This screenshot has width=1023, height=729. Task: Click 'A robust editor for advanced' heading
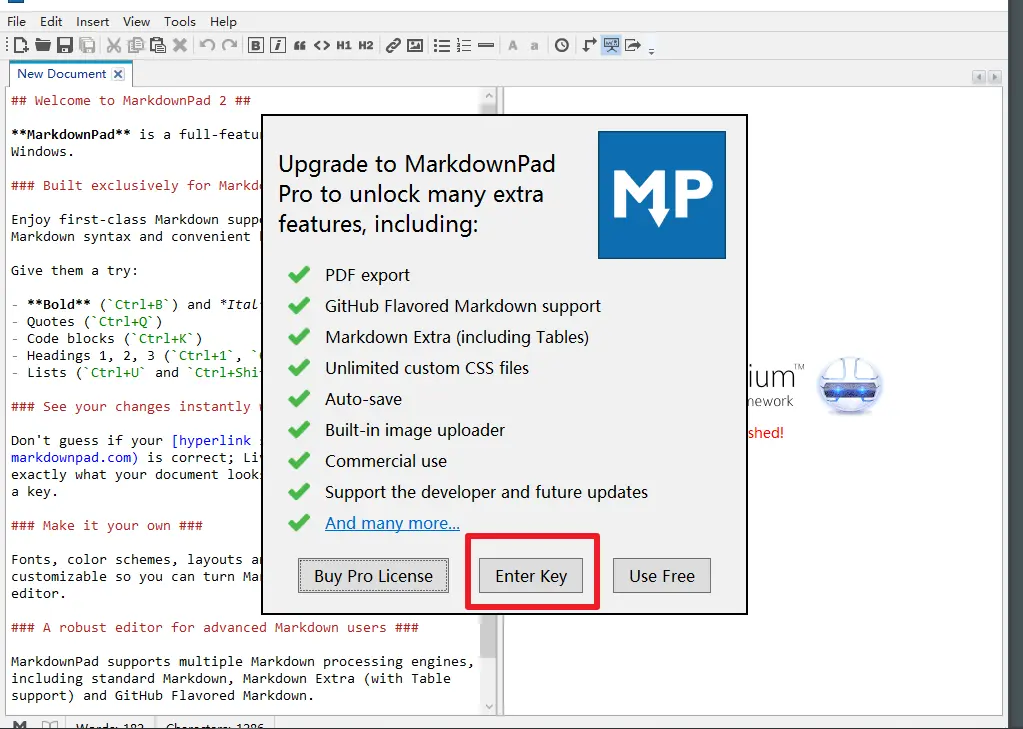click(215, 627)
